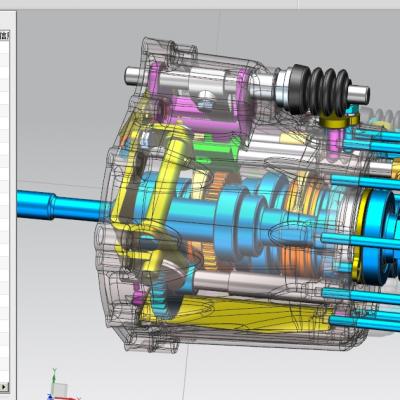The height and width of the screenshot is (400, 400).
Task: Select the black rubber bellows boot
Action: (319, 89)
